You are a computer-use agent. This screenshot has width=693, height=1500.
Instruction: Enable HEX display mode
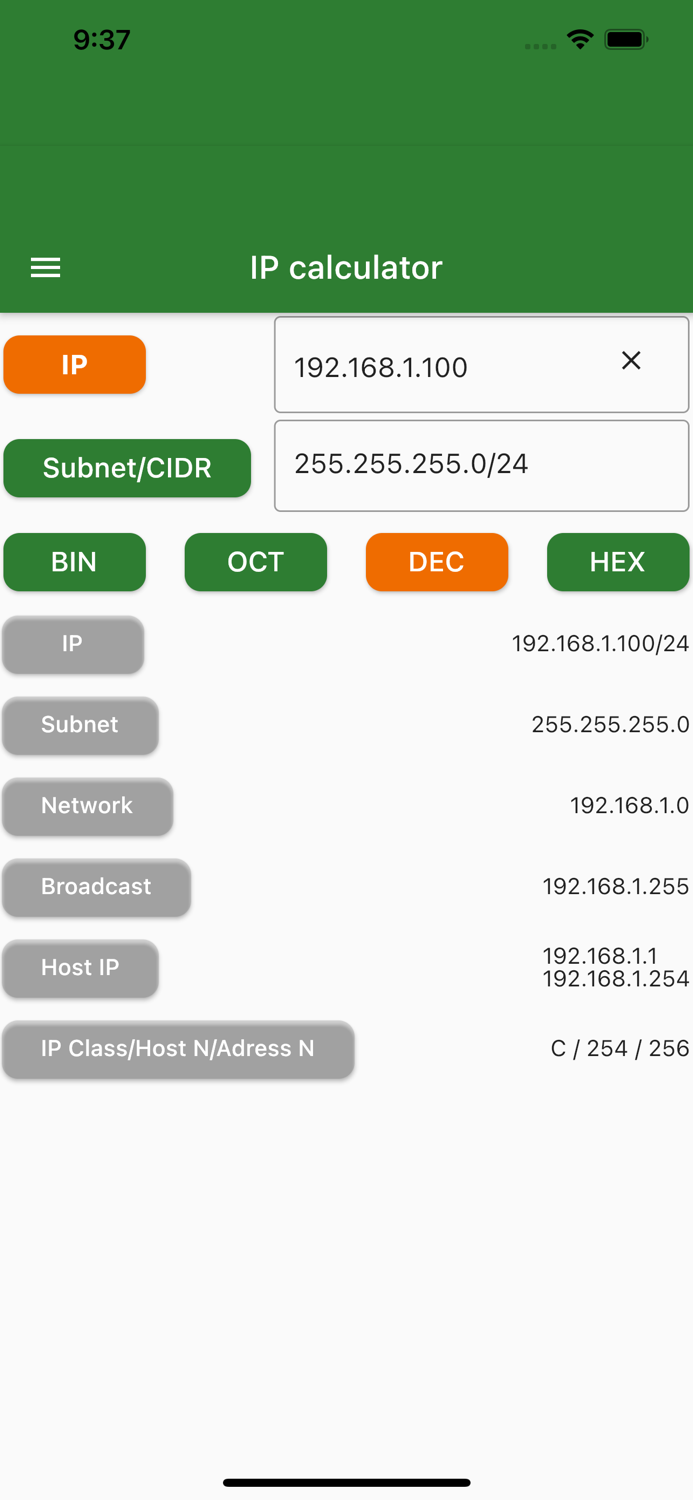617,562
